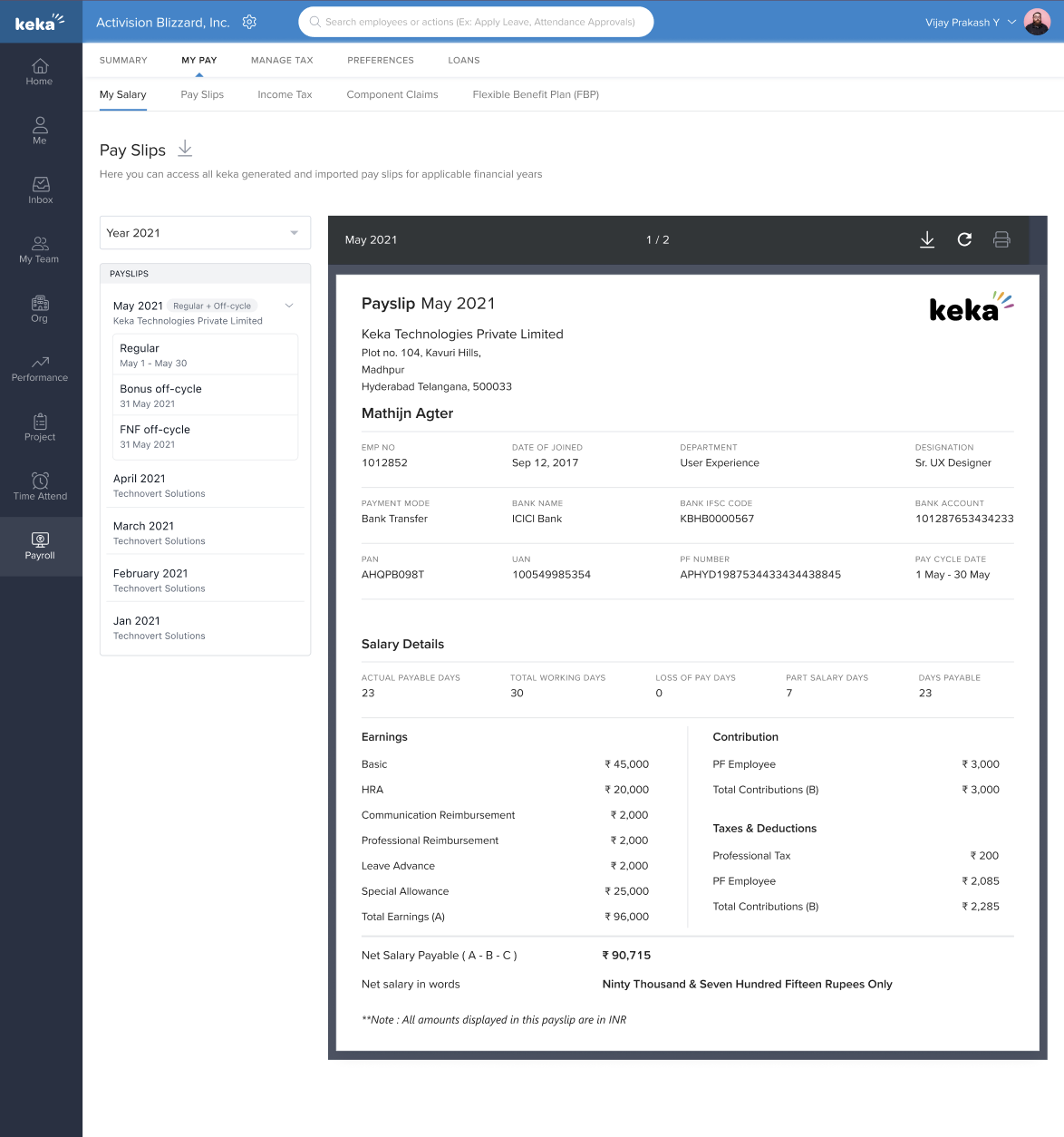Collapse the May 2021 payslip group

(289, 306)
